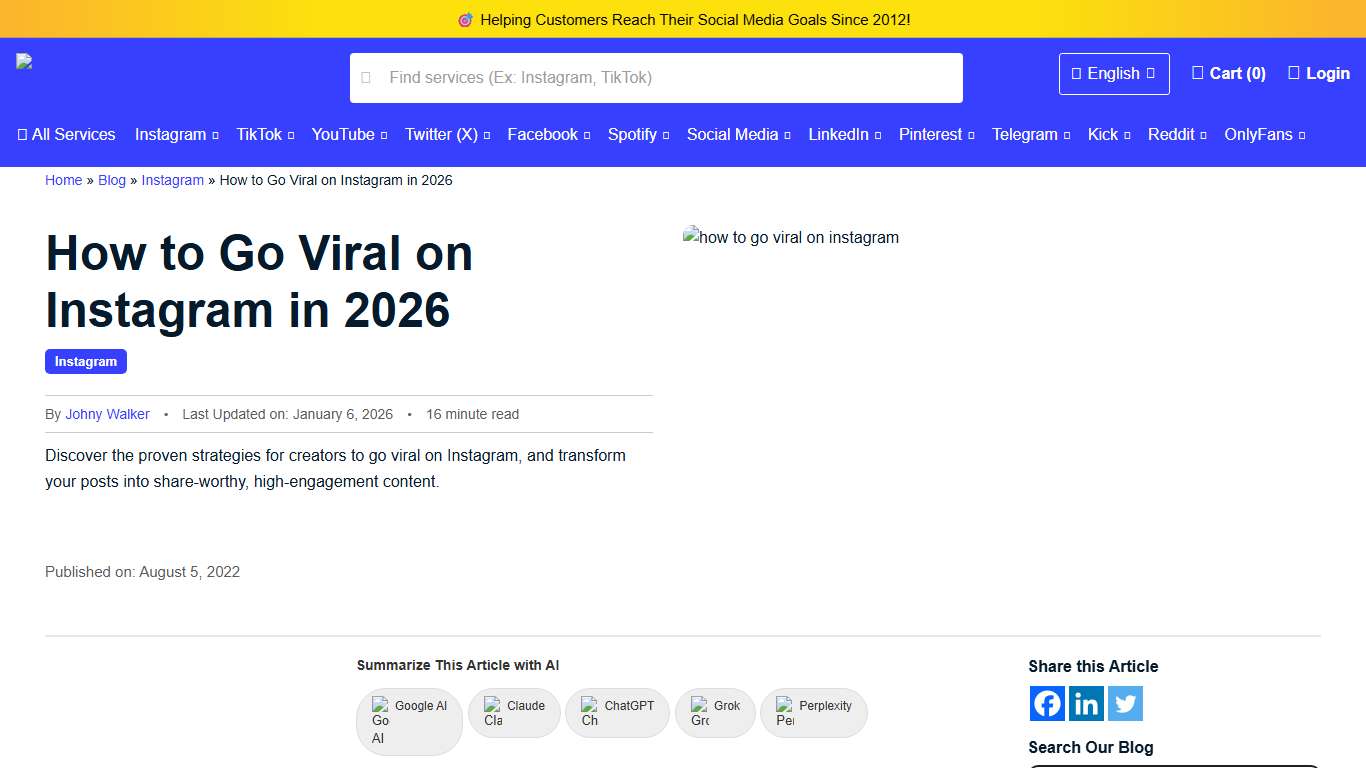Click the Find services search field
This screenshot has width=1366, height=768.
click(656, 77)
